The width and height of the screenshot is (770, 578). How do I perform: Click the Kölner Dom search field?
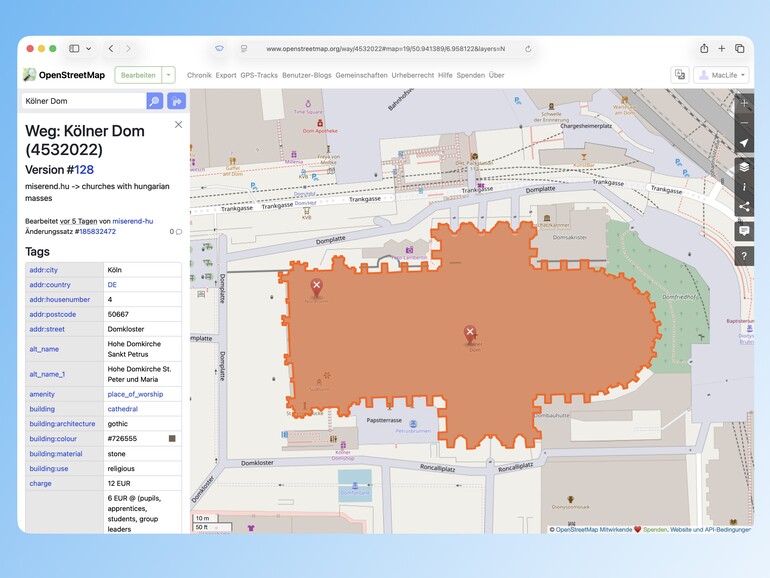84,101
